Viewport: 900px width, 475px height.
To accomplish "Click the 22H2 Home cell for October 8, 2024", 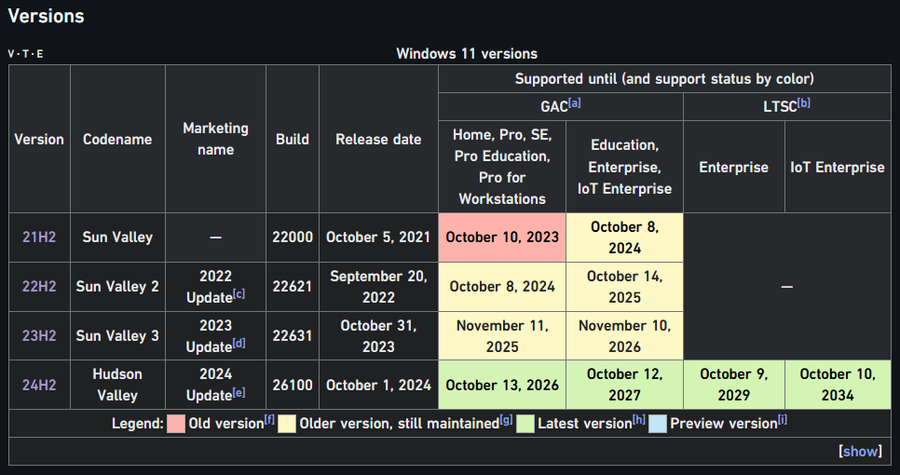I will [502, 287].
